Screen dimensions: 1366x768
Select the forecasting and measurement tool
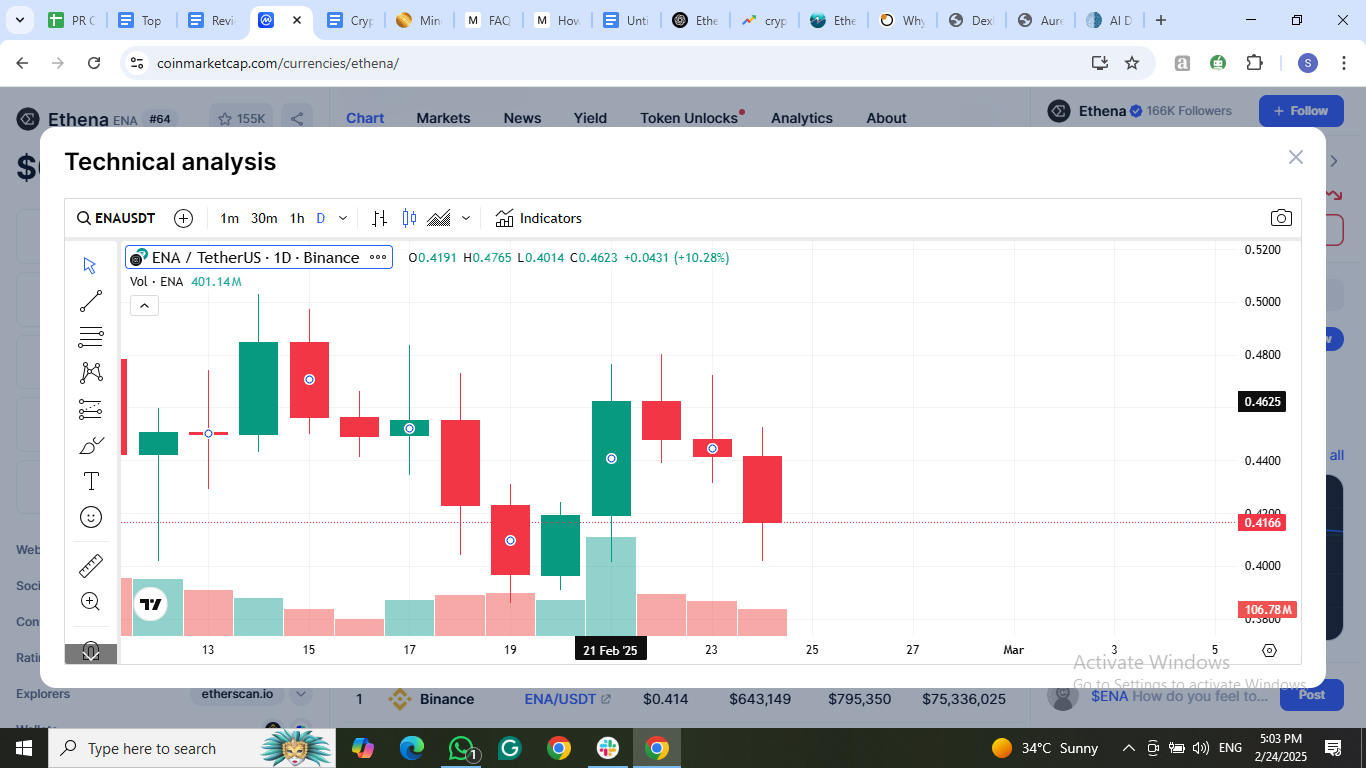point(90,409)
